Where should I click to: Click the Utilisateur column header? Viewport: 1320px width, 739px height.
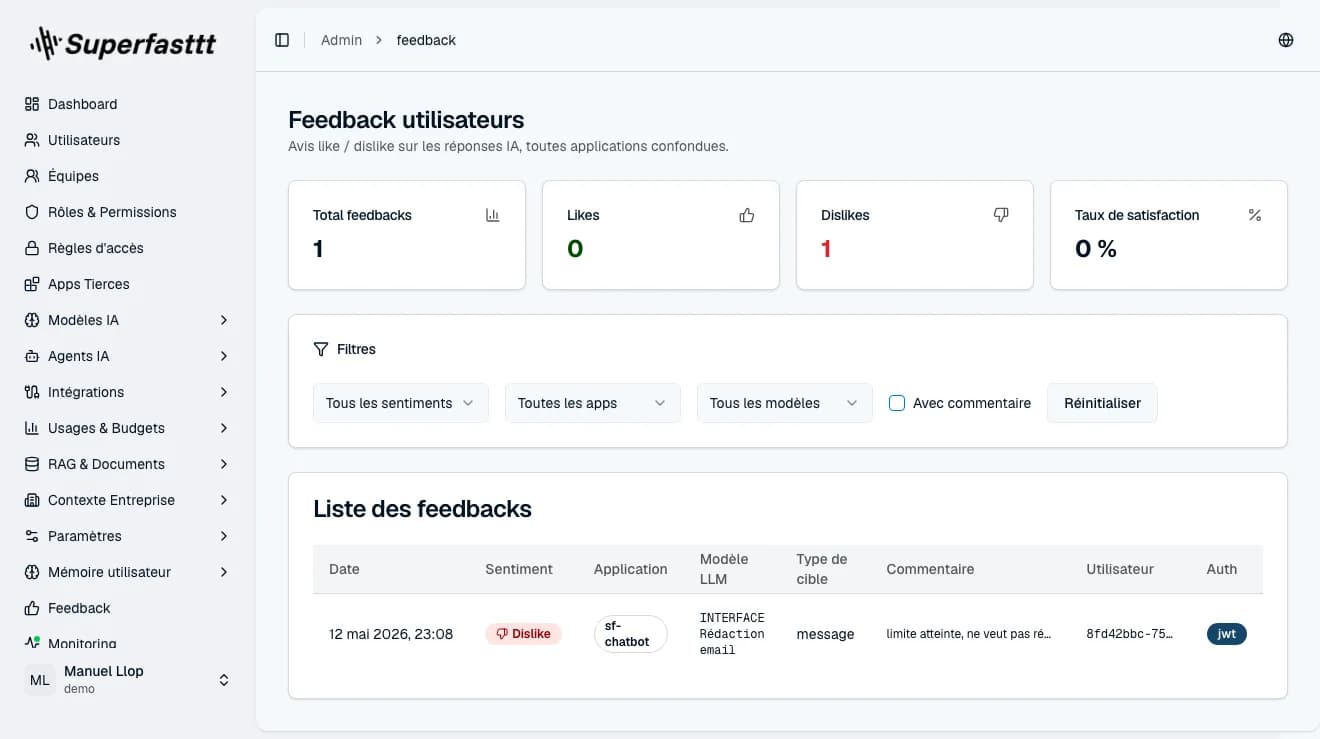coord(1120,569)
